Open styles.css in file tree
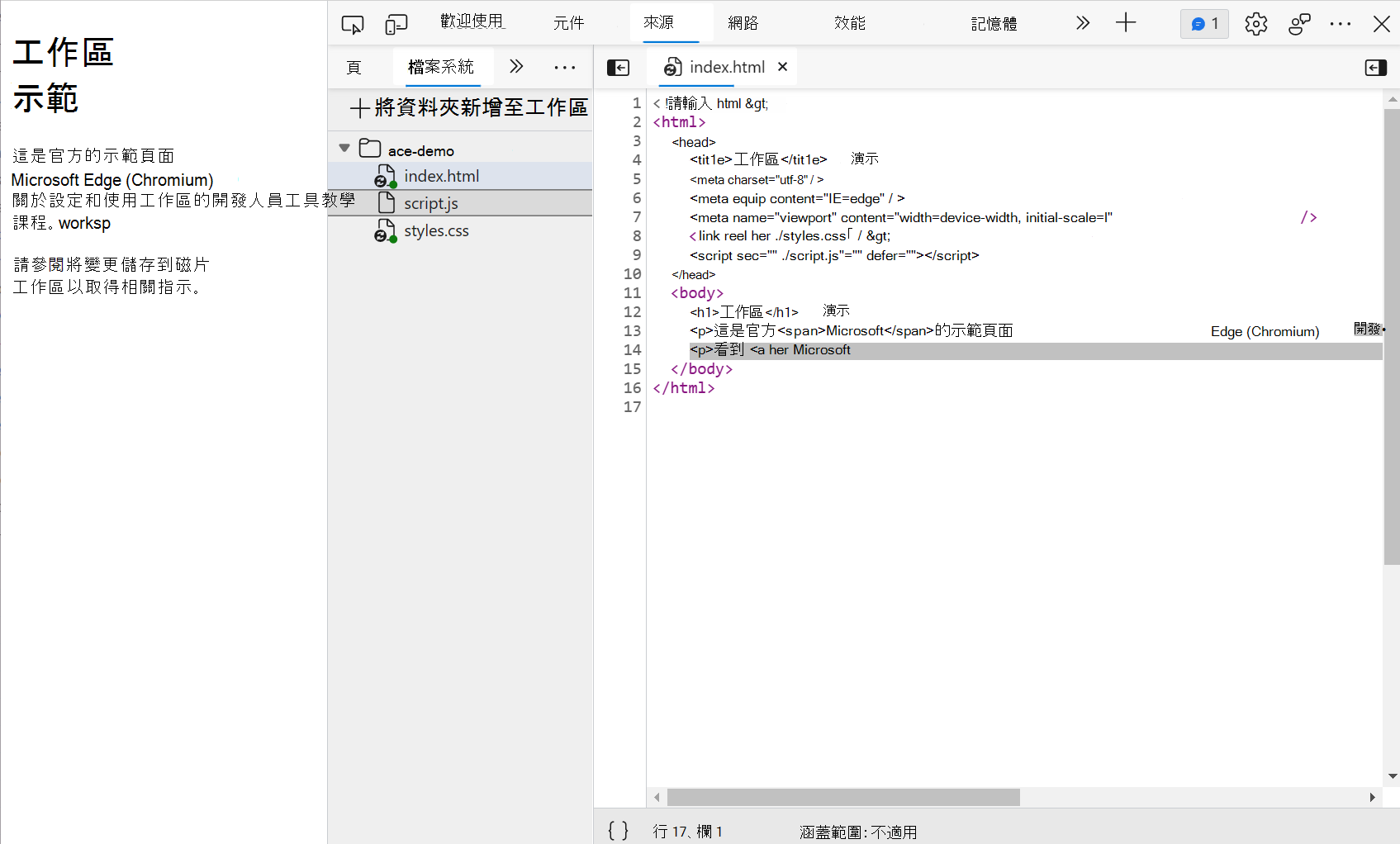1400x844 pixels. [460, 230]
